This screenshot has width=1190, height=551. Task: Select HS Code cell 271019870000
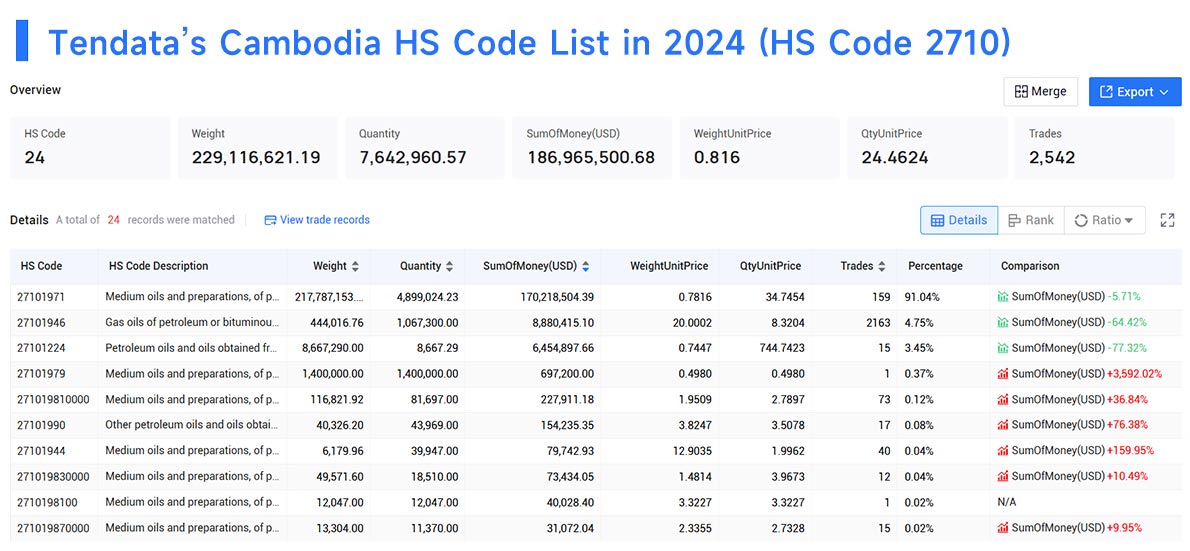[53, 528]
